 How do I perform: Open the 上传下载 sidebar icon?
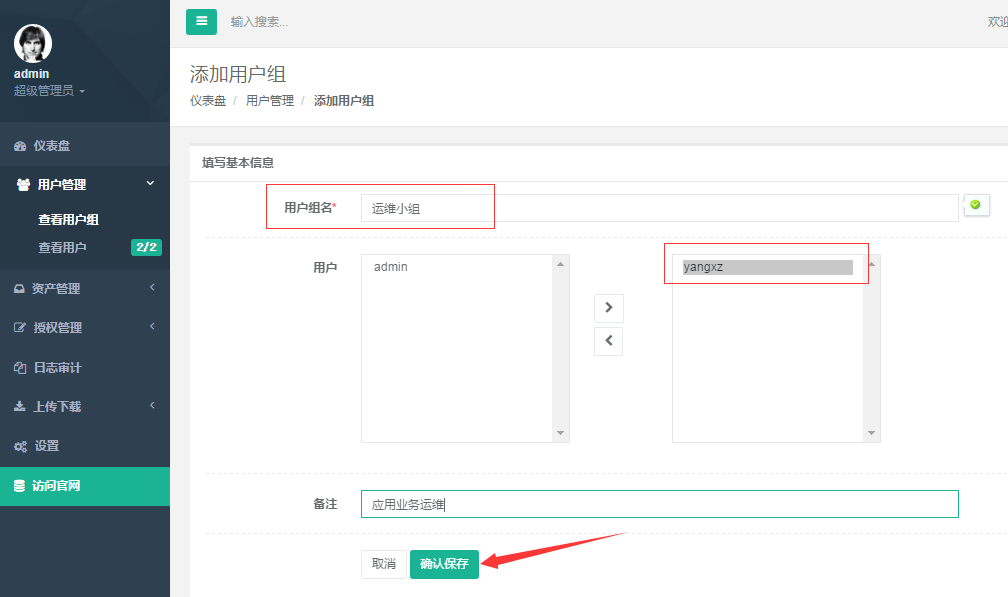(22, 406)
